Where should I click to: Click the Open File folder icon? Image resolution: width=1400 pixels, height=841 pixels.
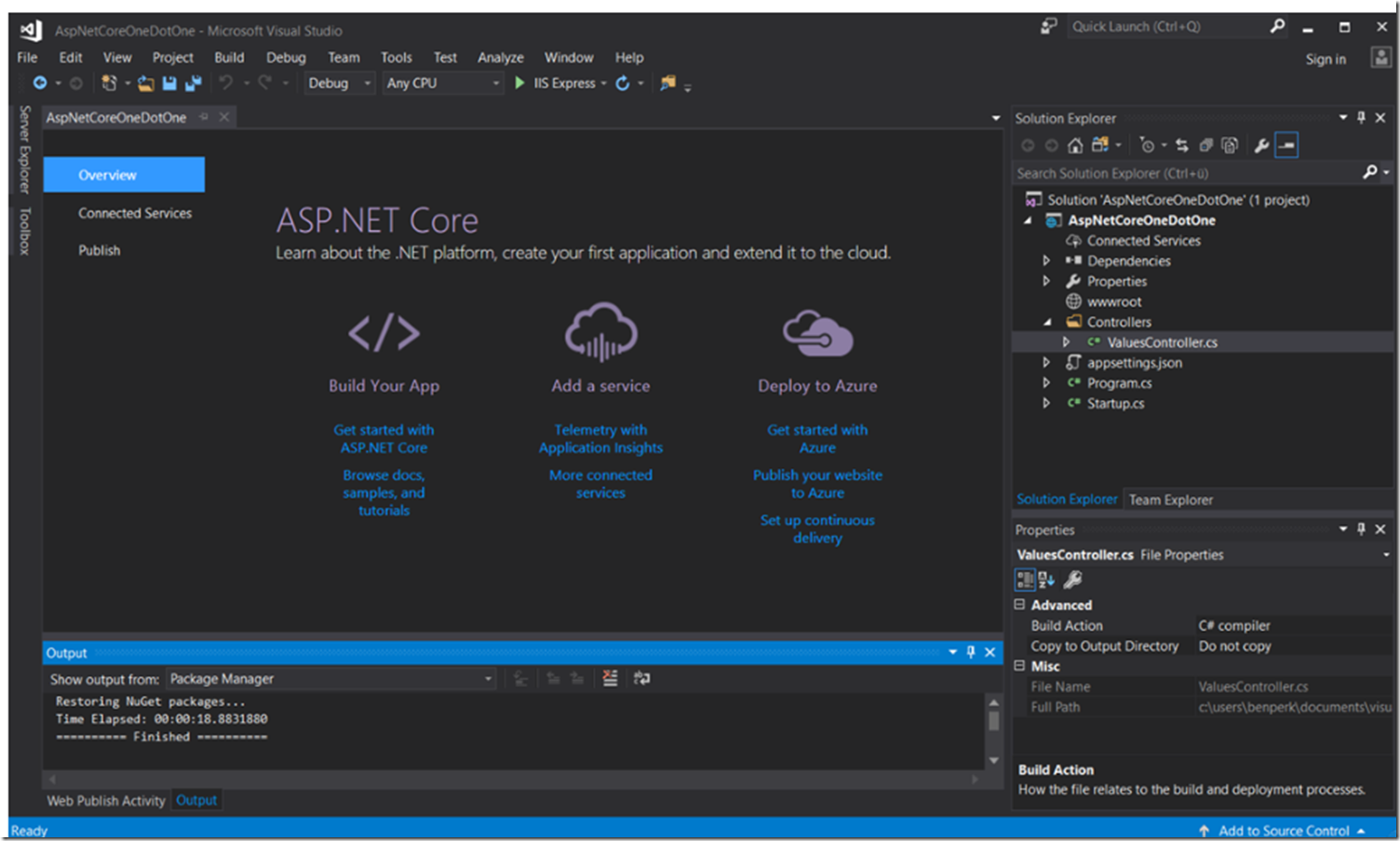[146, 84]
